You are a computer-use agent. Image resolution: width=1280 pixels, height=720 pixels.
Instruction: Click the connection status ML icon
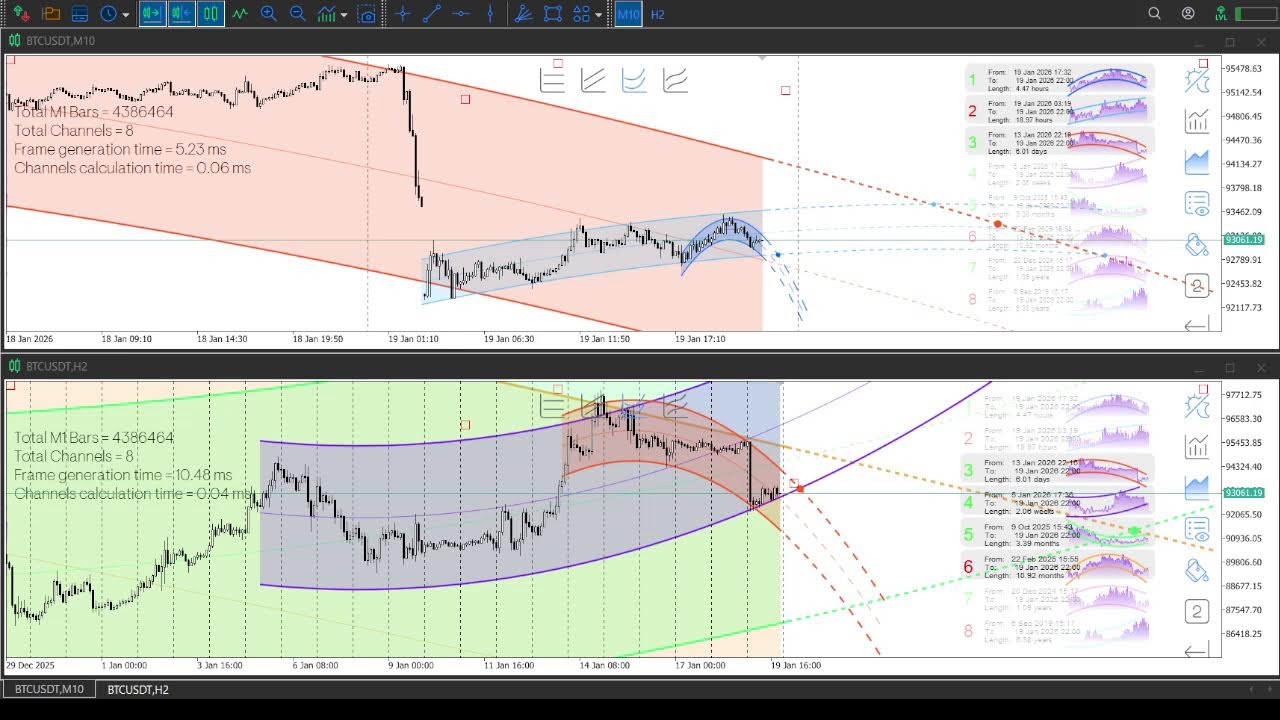coord(1220,14)
